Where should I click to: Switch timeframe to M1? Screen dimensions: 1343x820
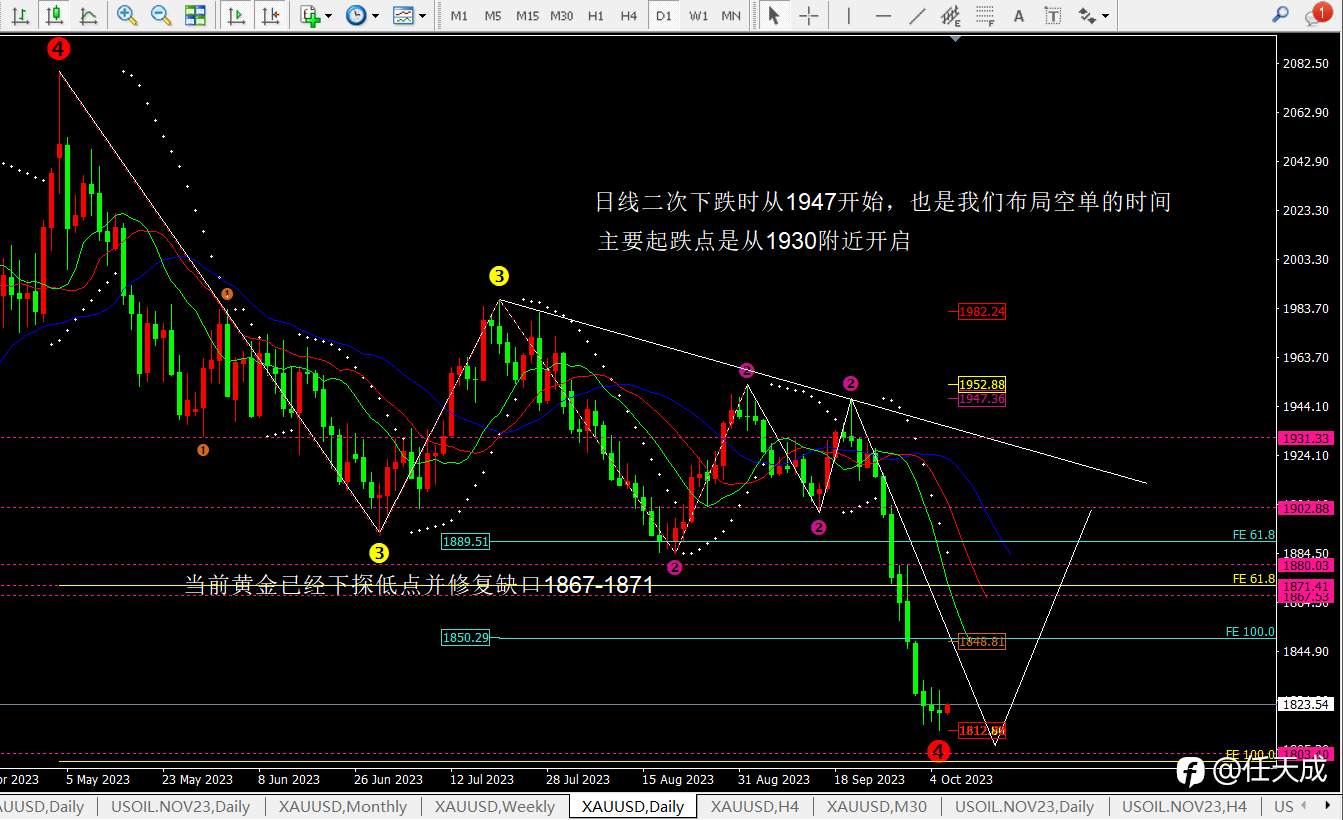click(459, 15)
